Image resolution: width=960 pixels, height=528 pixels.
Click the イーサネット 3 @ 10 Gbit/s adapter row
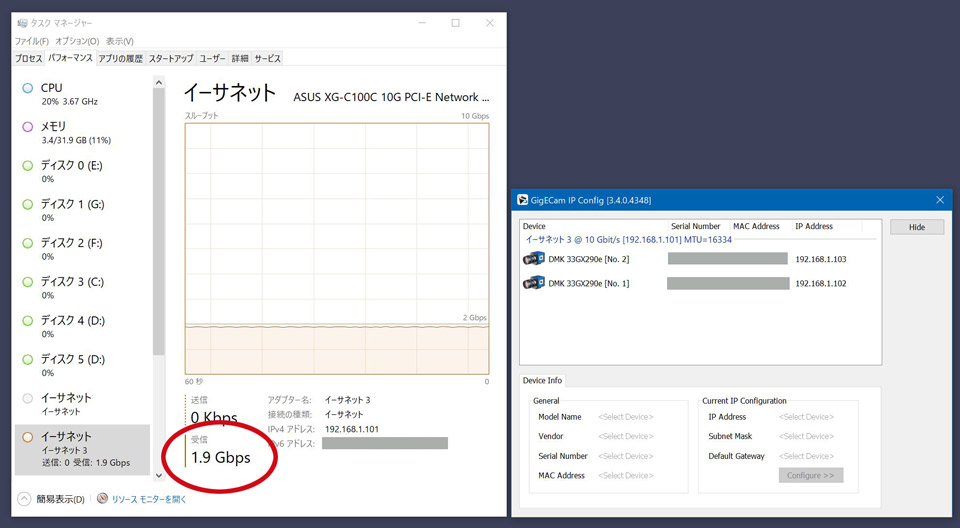(629, 239)
